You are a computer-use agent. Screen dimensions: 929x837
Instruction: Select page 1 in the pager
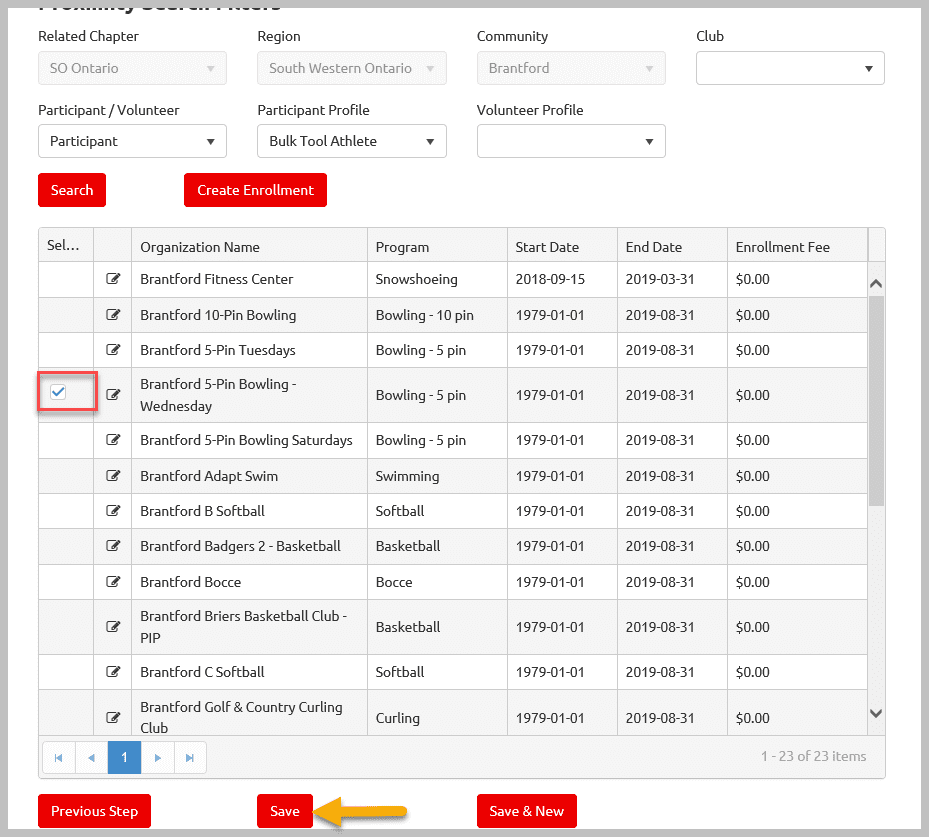pos(124,758)
